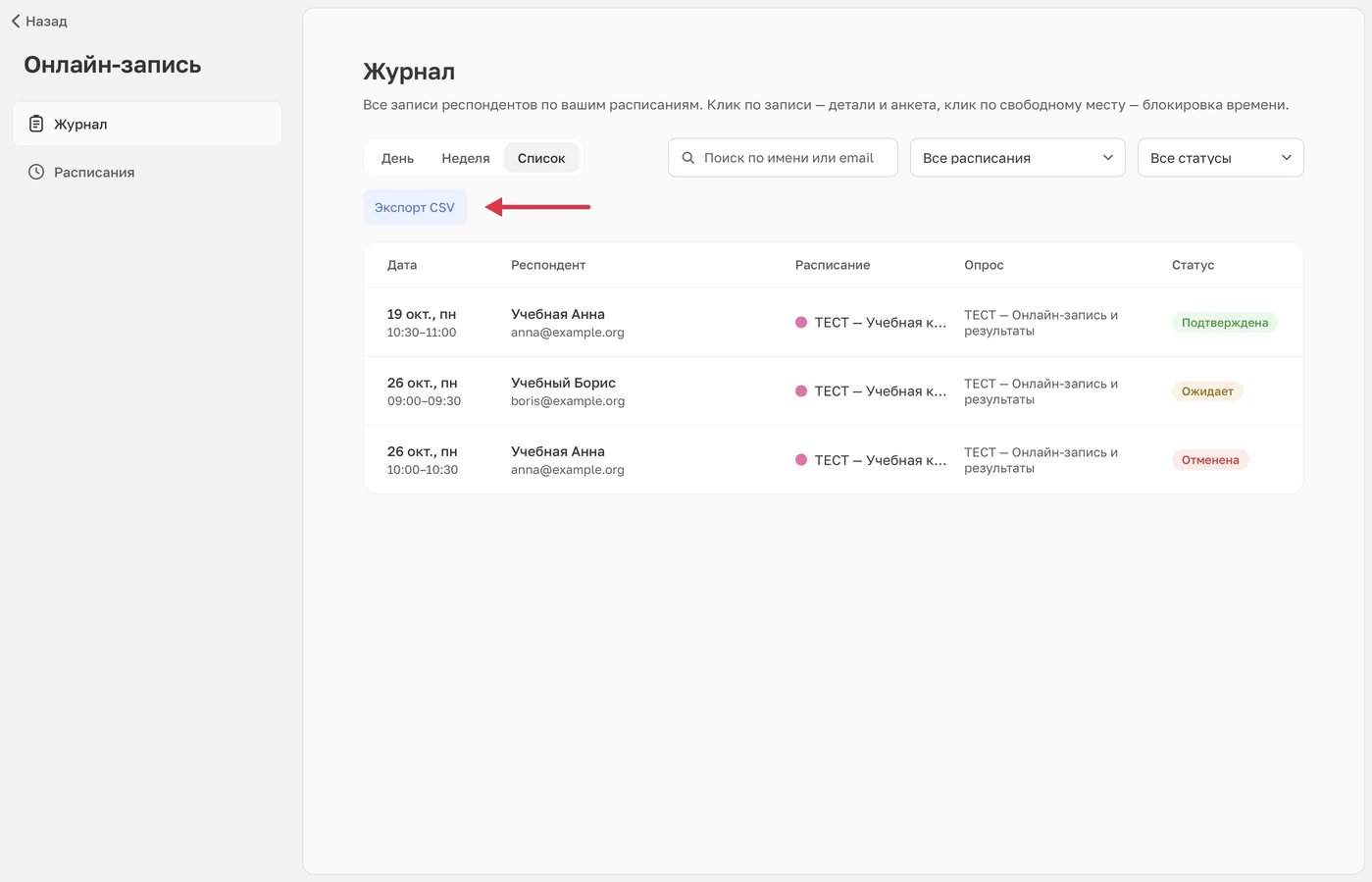Screen dimensions: 1372x882
Task: Switch to the Неделя view tab
Action: [465, 158]
